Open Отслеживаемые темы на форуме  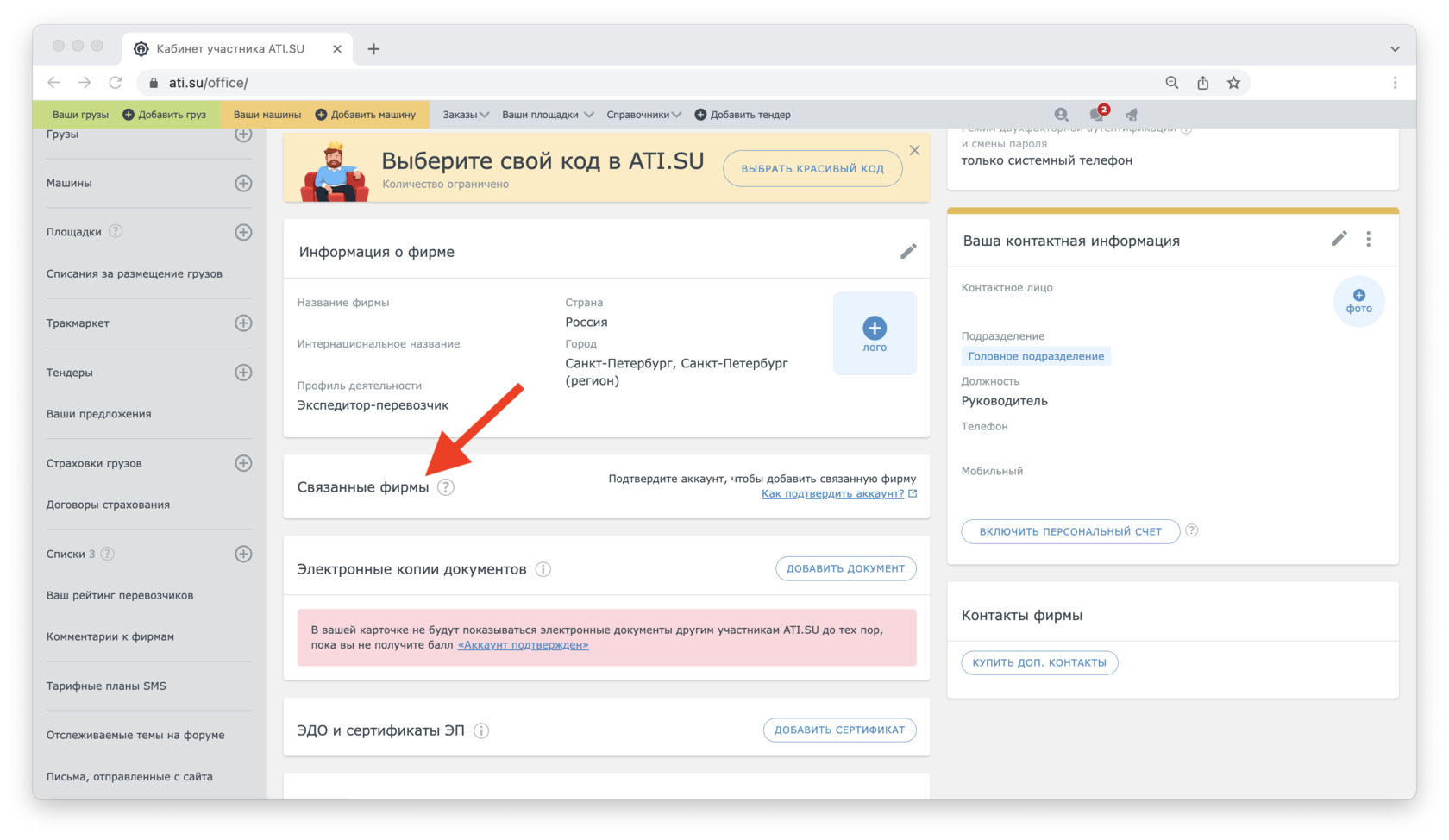(x=135, y=735)
